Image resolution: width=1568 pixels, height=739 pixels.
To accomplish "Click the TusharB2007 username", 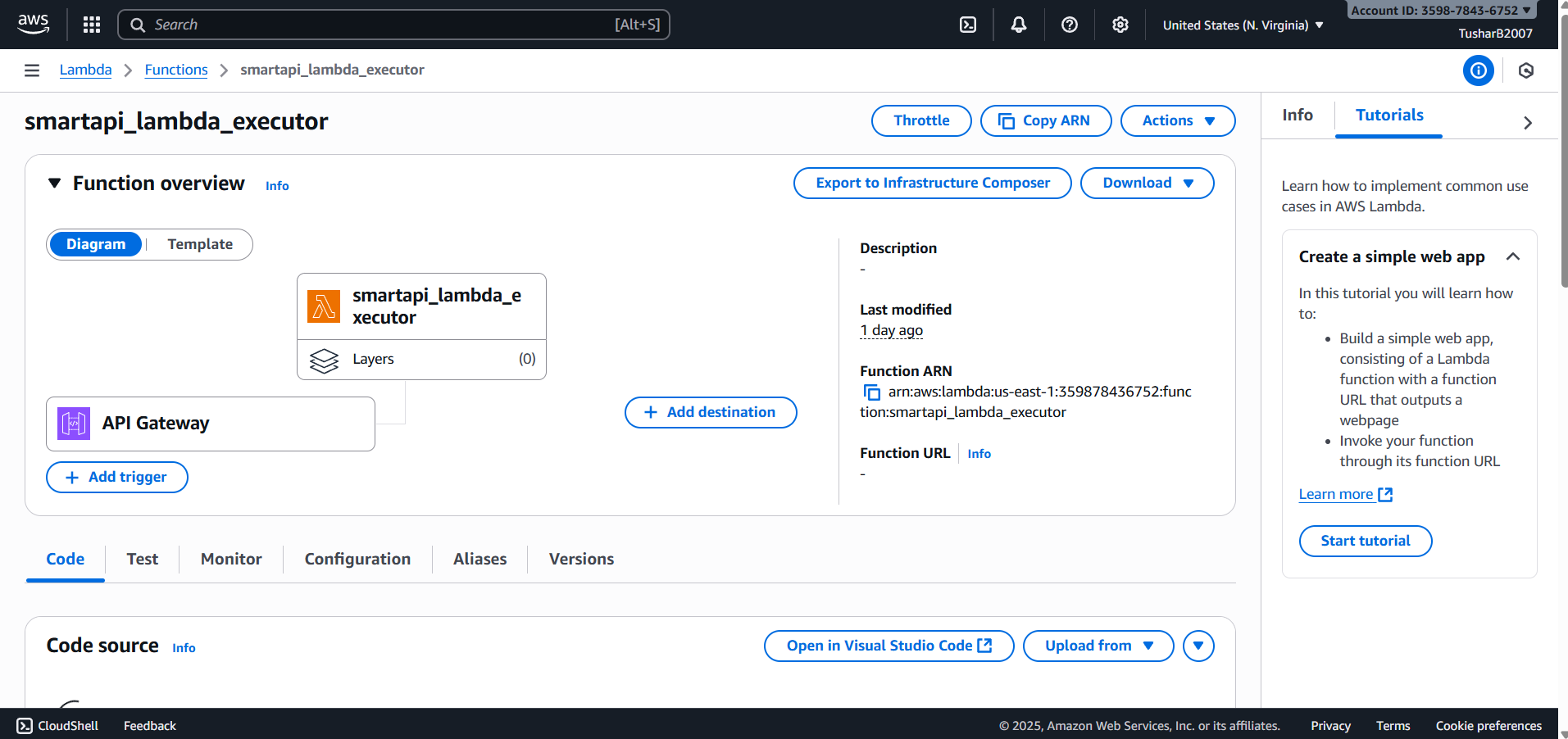I will click(x=1495, y=34).
